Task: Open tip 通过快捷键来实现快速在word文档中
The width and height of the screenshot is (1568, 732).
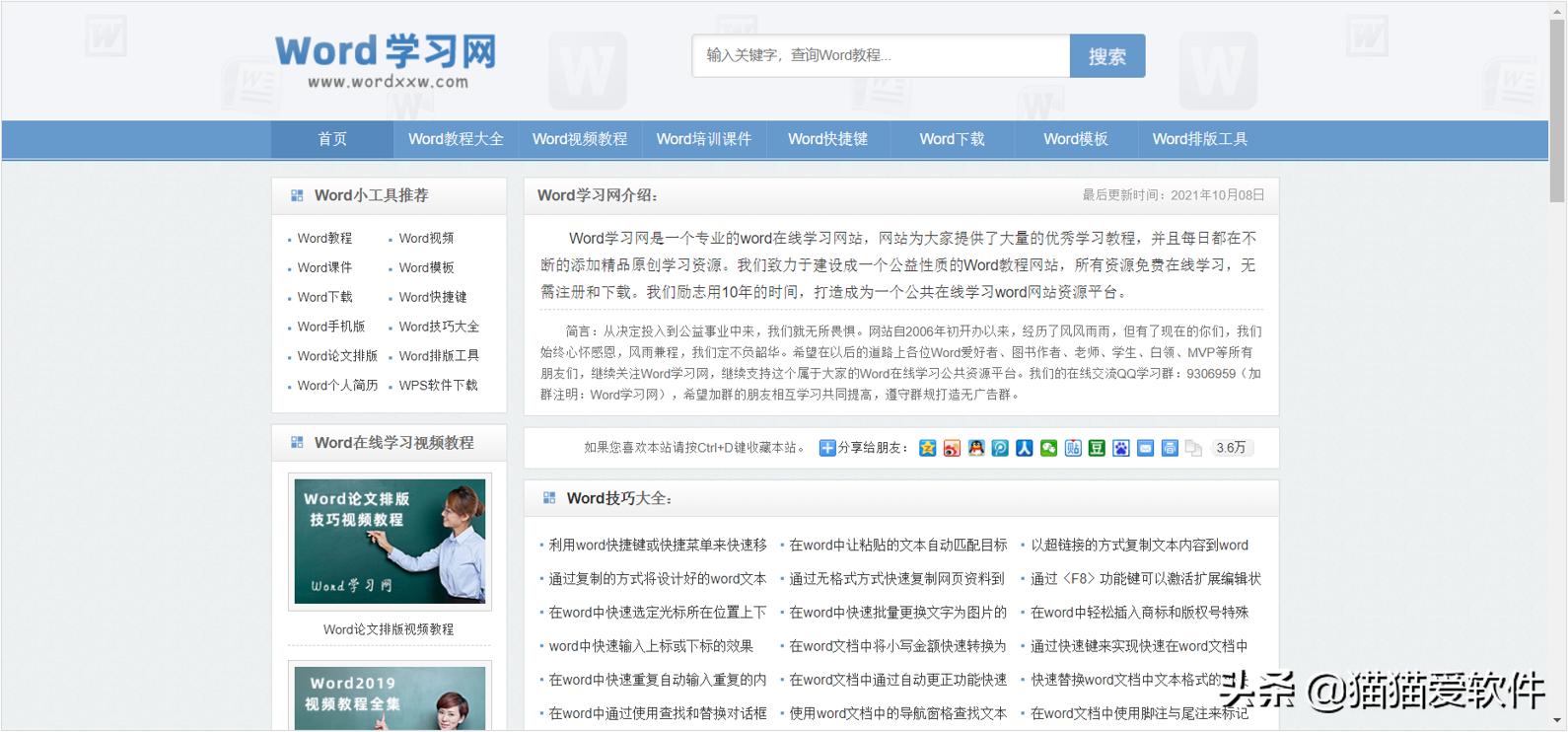Action: (x=1139, y=646)
